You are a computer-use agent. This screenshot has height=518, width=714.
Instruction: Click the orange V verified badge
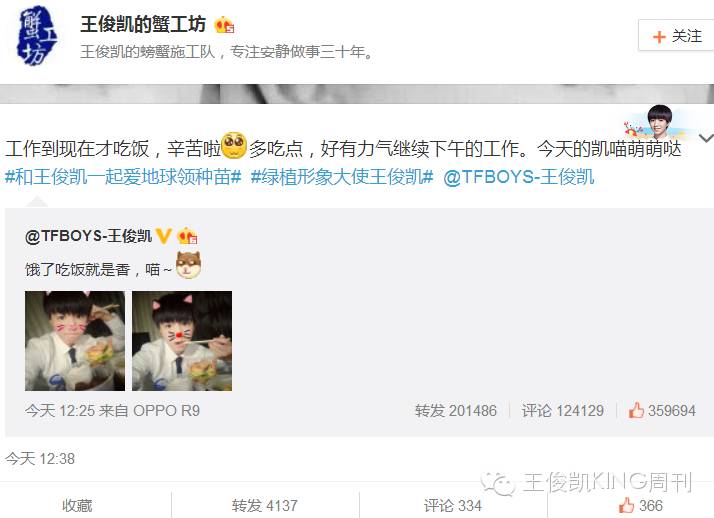coord(163,236)
